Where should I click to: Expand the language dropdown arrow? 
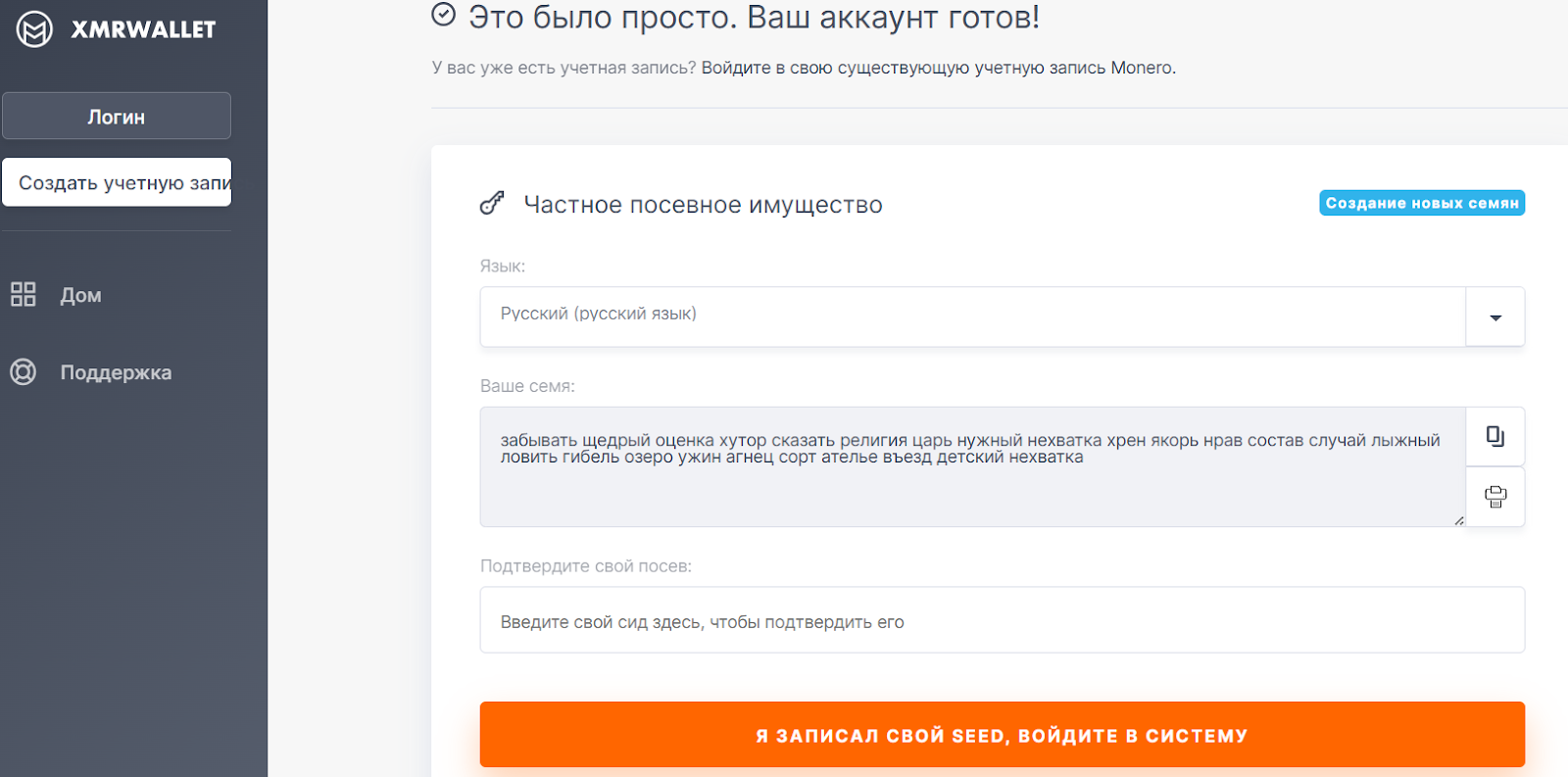[x=1495, y=316]
